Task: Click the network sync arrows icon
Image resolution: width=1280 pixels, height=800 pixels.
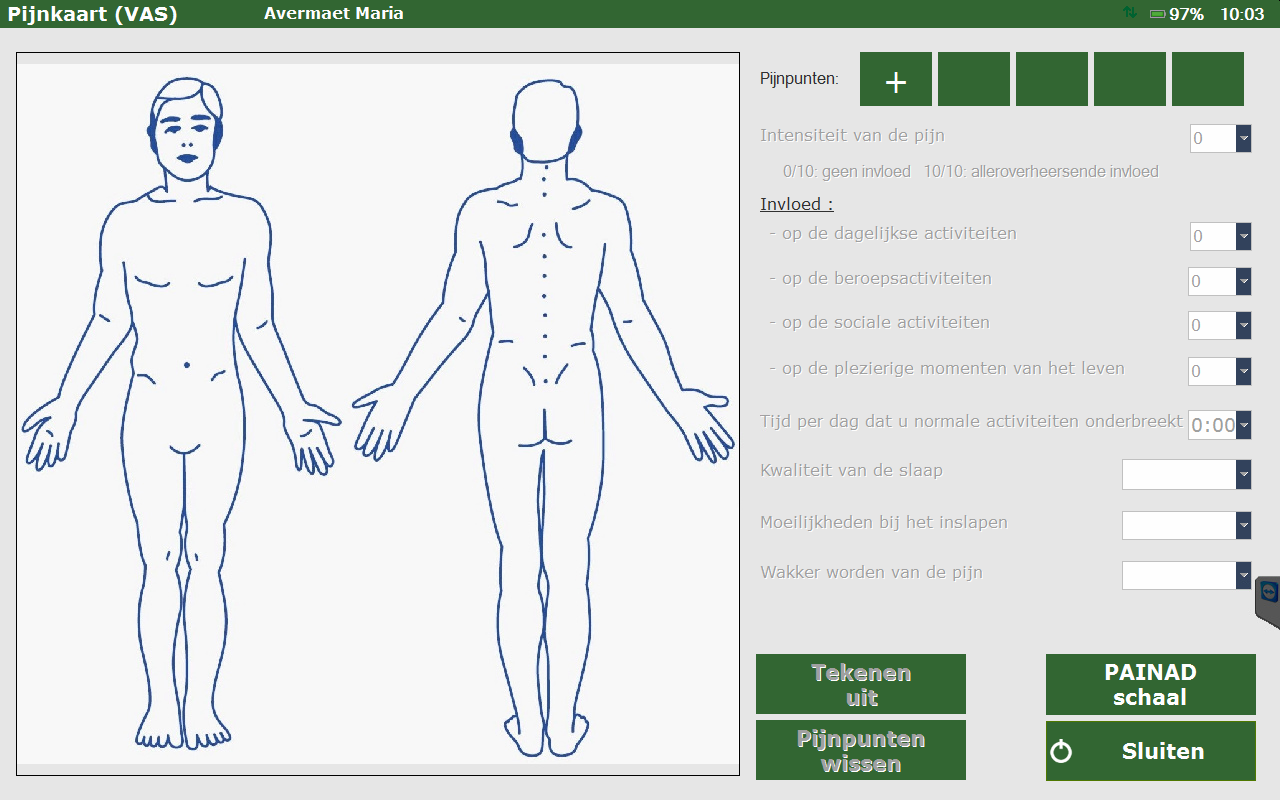Action: pos(1130,13)
